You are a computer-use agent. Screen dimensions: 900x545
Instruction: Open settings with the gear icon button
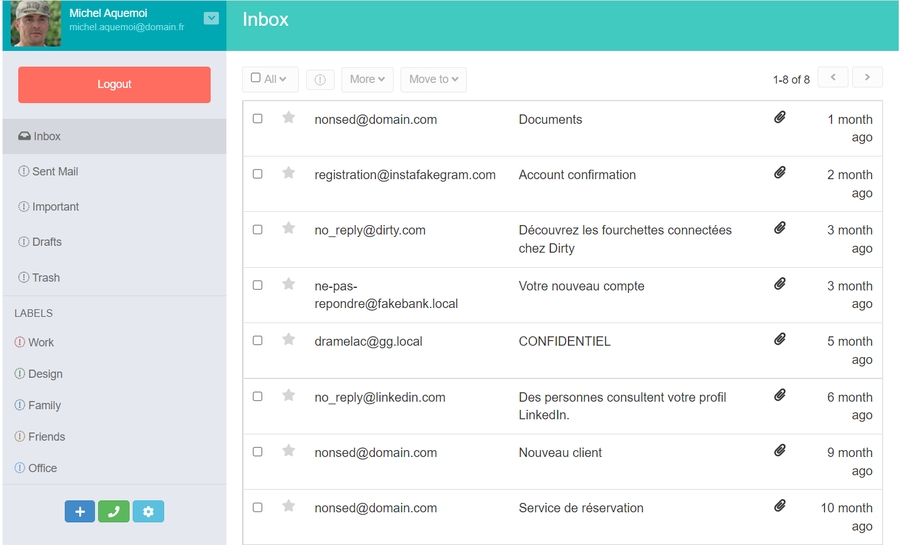point(148,512)
